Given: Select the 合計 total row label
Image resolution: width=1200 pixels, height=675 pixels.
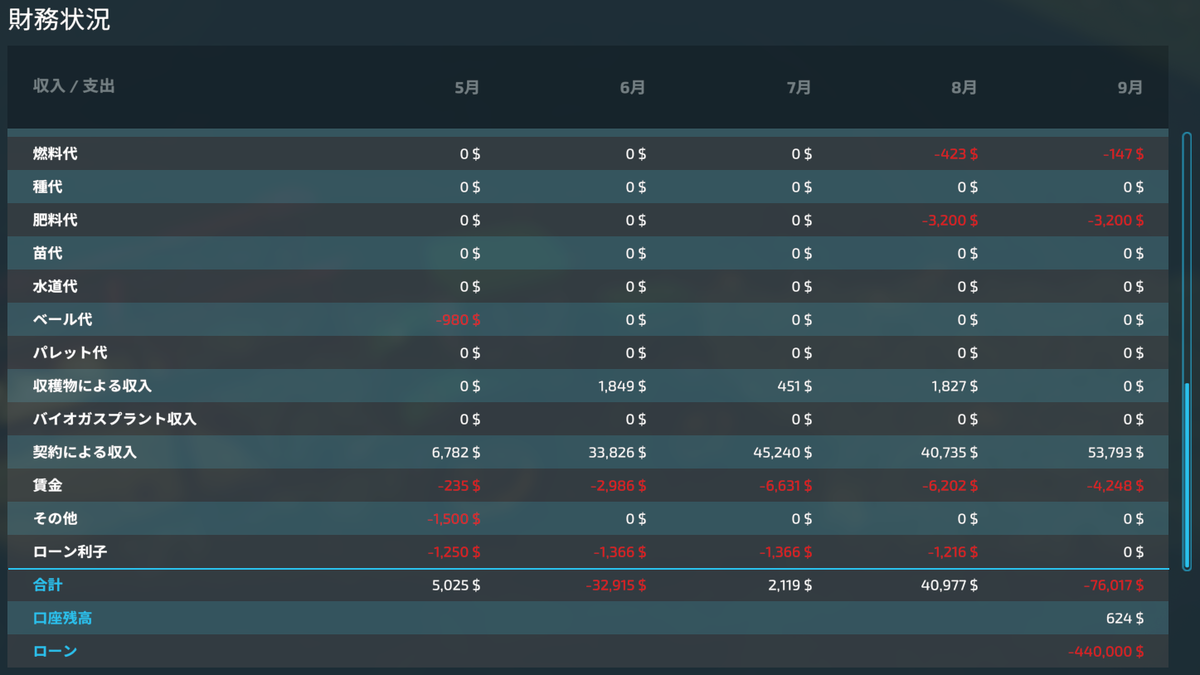Looking at the screenshot, I should (48, 585).
